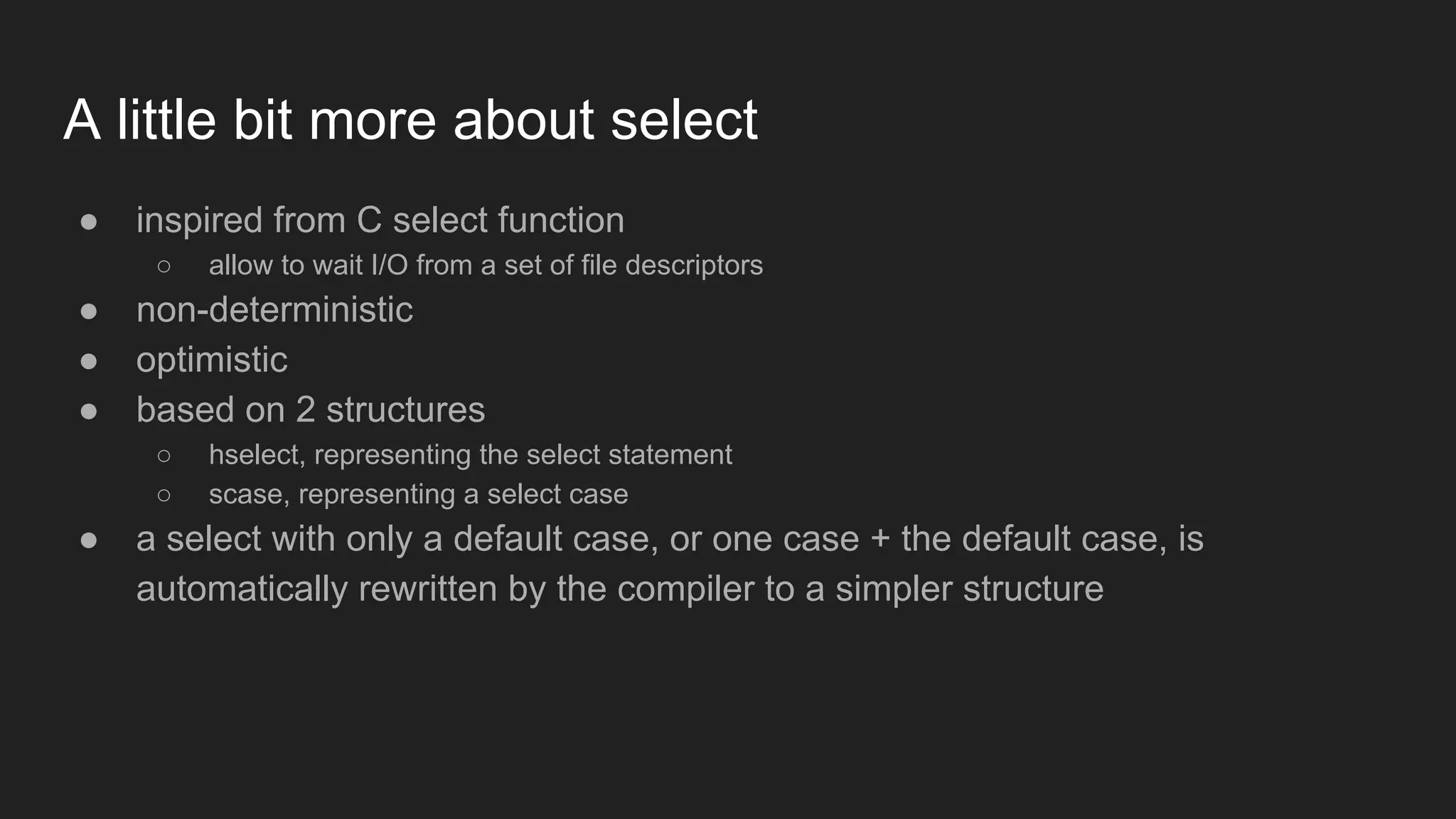
Task: Click the line 'a select with only a default case'
Action: click(x=670, y=539)
